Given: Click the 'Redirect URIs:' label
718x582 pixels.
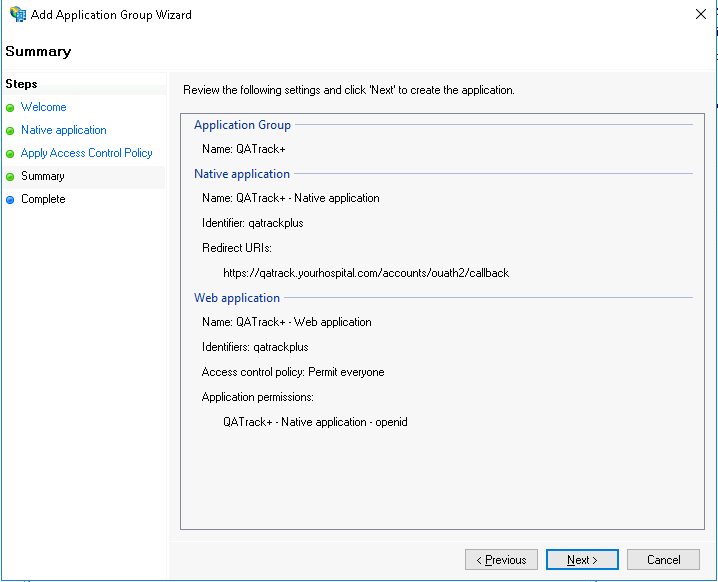Looking at the screenshot, I should [x=237, y=248].
